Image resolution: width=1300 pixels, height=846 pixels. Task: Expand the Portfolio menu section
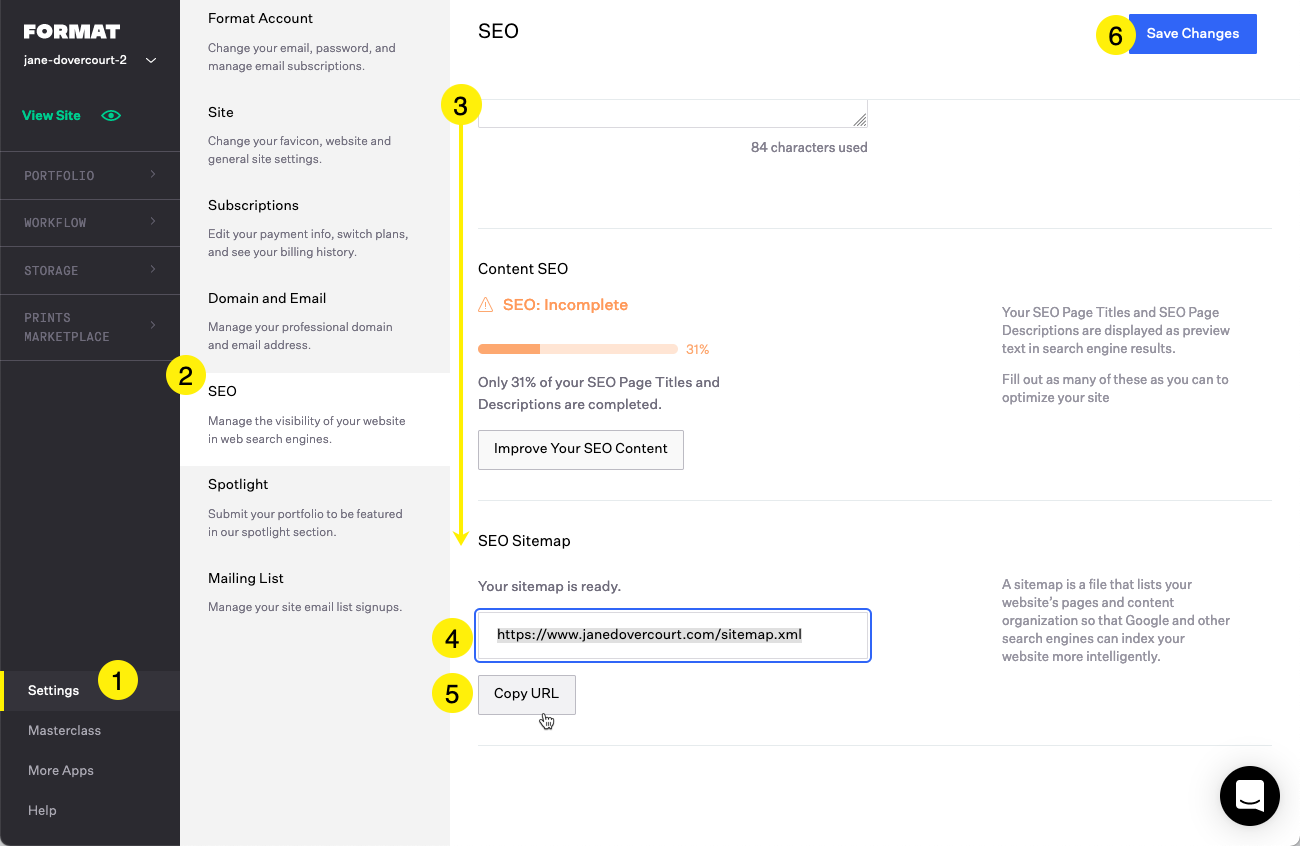coord(90,176)
